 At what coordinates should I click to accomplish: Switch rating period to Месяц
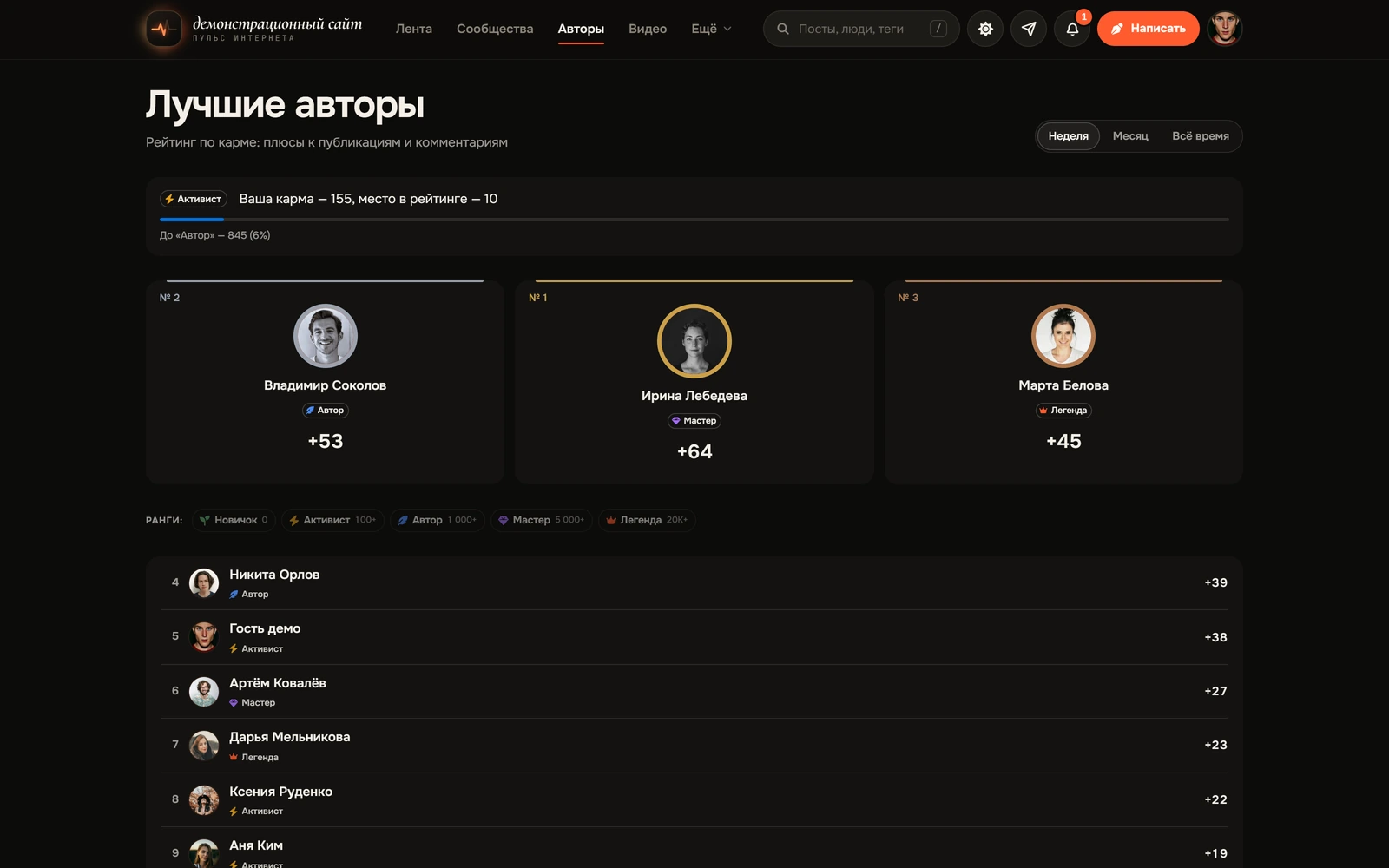pyautogui.click(x=1130, y=136)
